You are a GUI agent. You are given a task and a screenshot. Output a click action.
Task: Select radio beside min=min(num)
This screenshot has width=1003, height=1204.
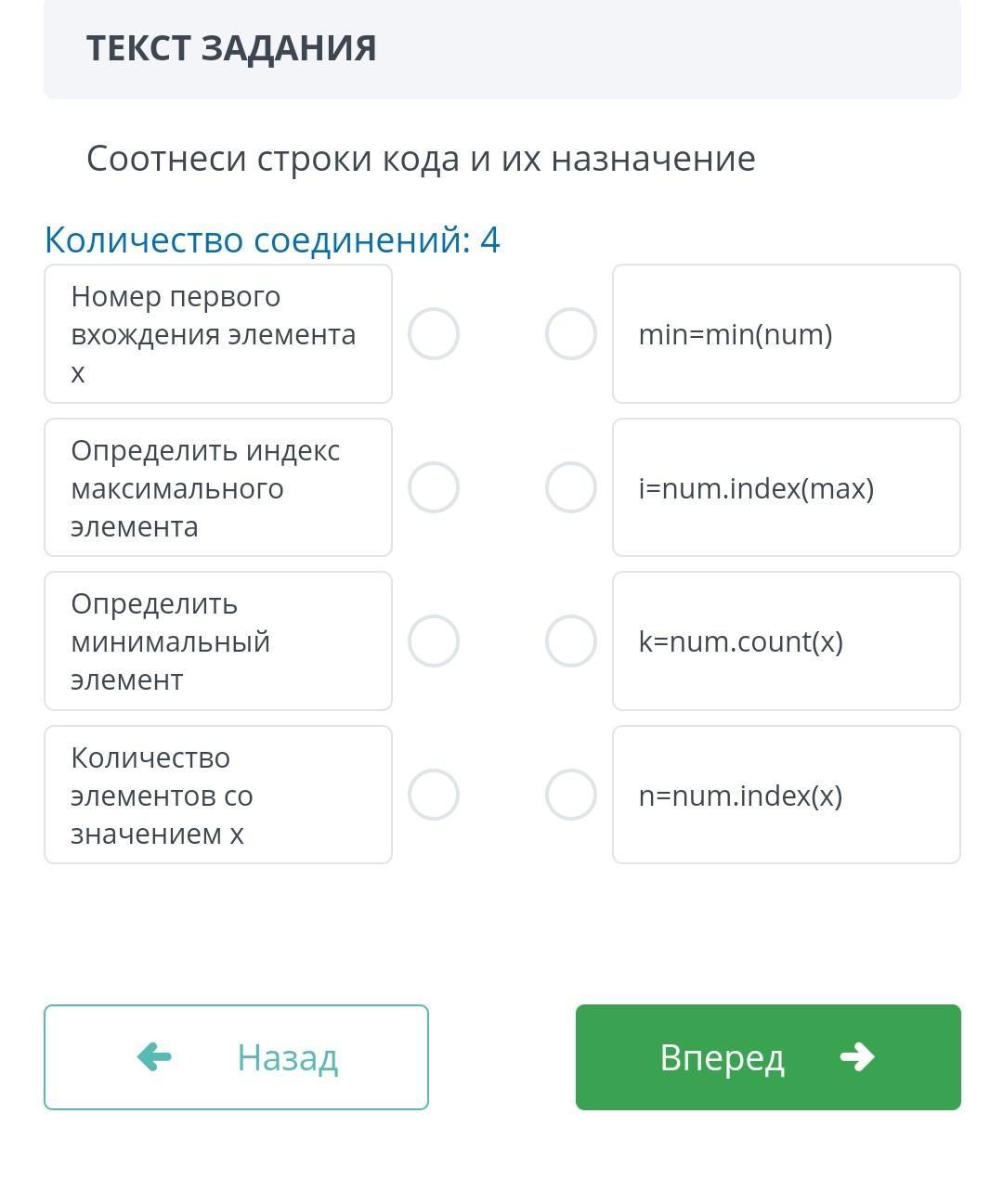tap(570, 333)
